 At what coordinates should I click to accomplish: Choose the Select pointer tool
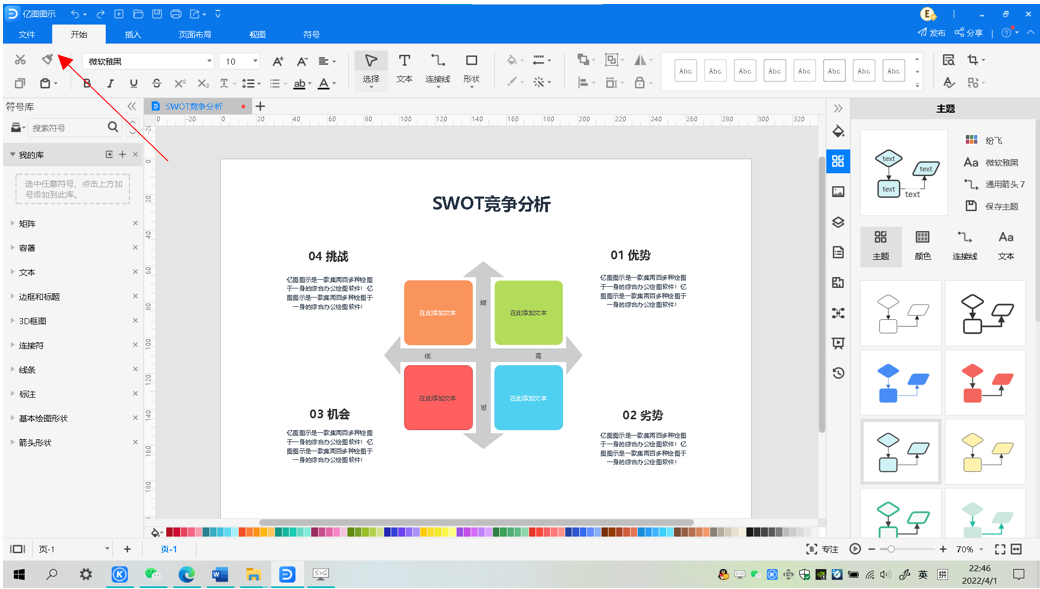pyautogui.click(x=371, y=69)
